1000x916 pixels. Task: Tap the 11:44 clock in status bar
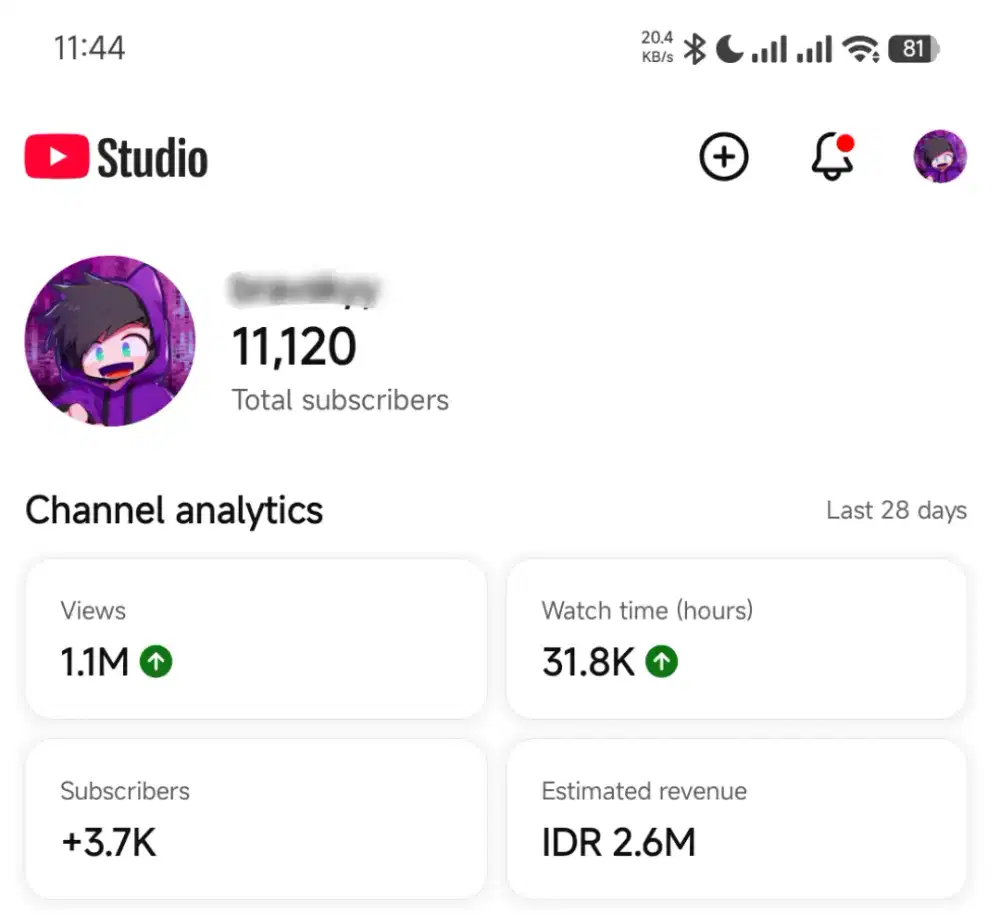[90, 48]
